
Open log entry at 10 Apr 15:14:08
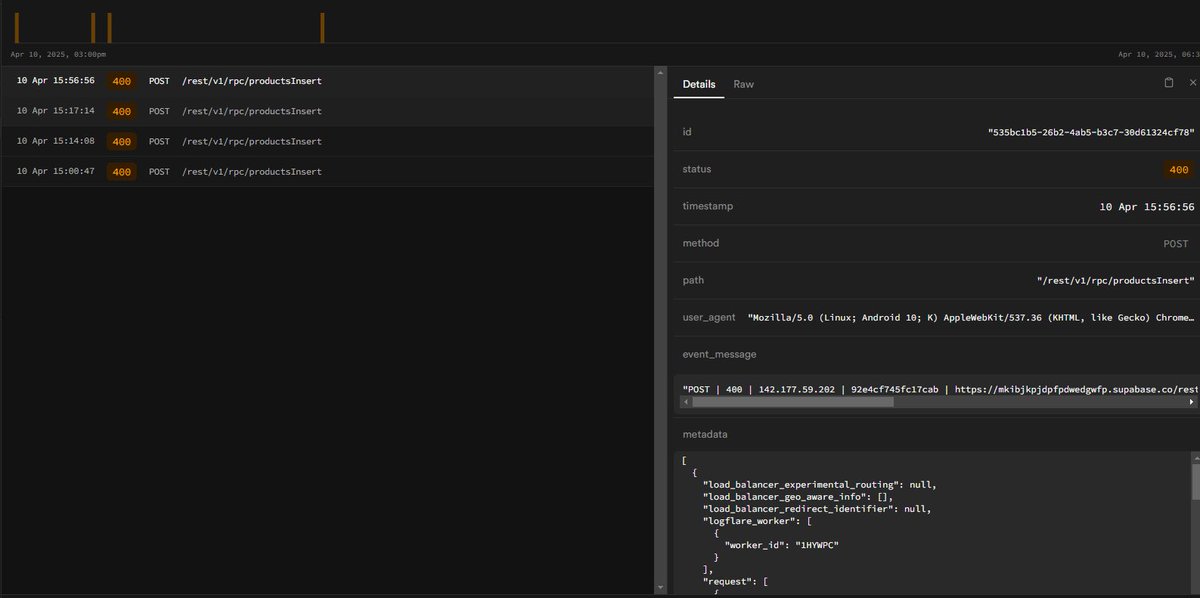[x=327, y=141]
